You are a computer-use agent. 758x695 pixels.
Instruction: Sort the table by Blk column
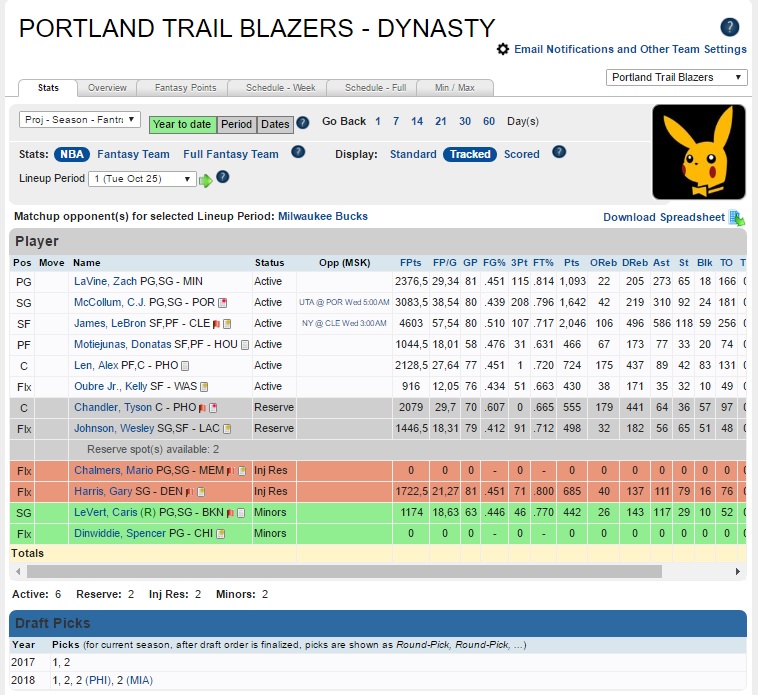(x=704, y=262)
